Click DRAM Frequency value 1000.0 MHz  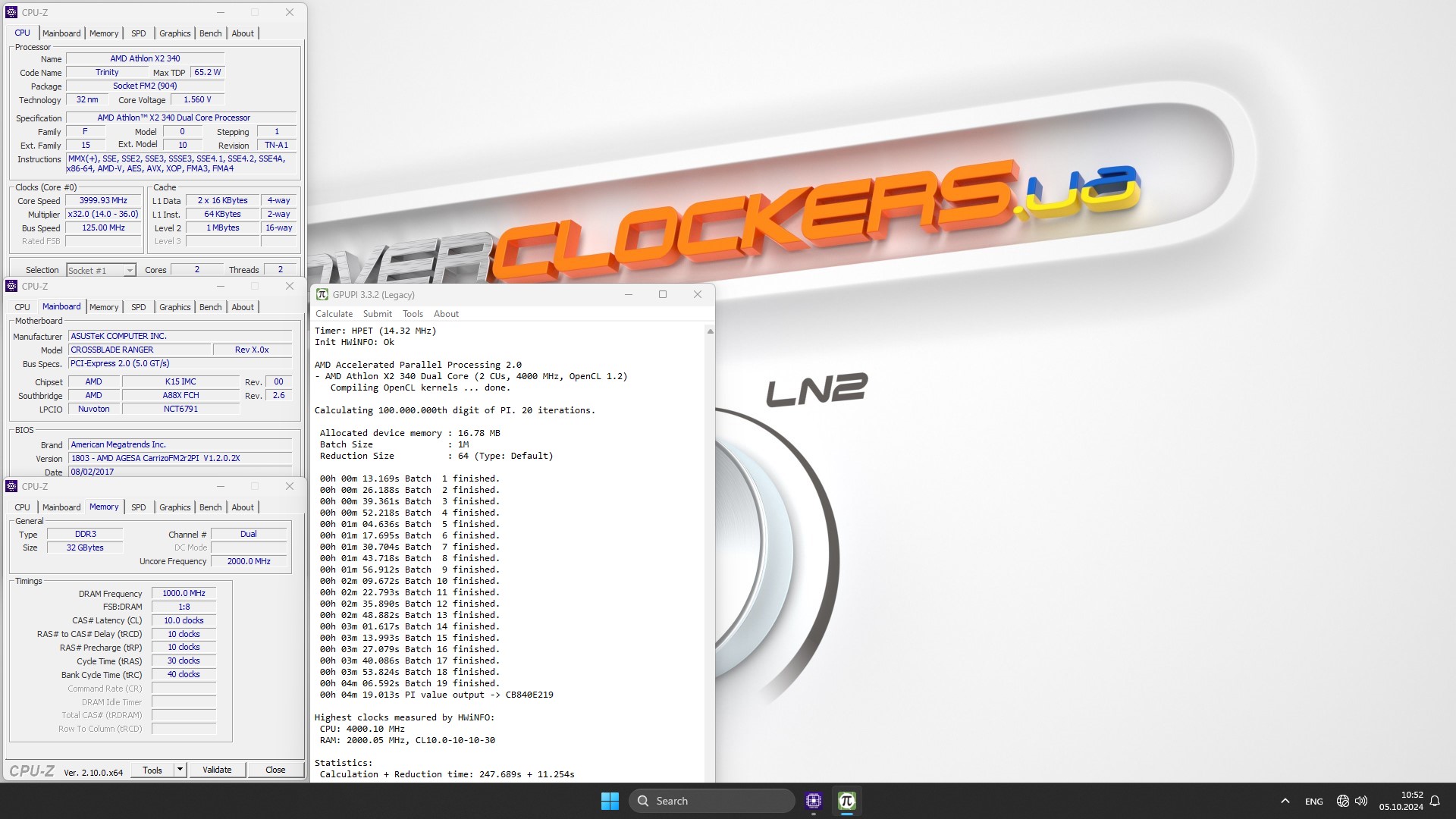point(184,594)
